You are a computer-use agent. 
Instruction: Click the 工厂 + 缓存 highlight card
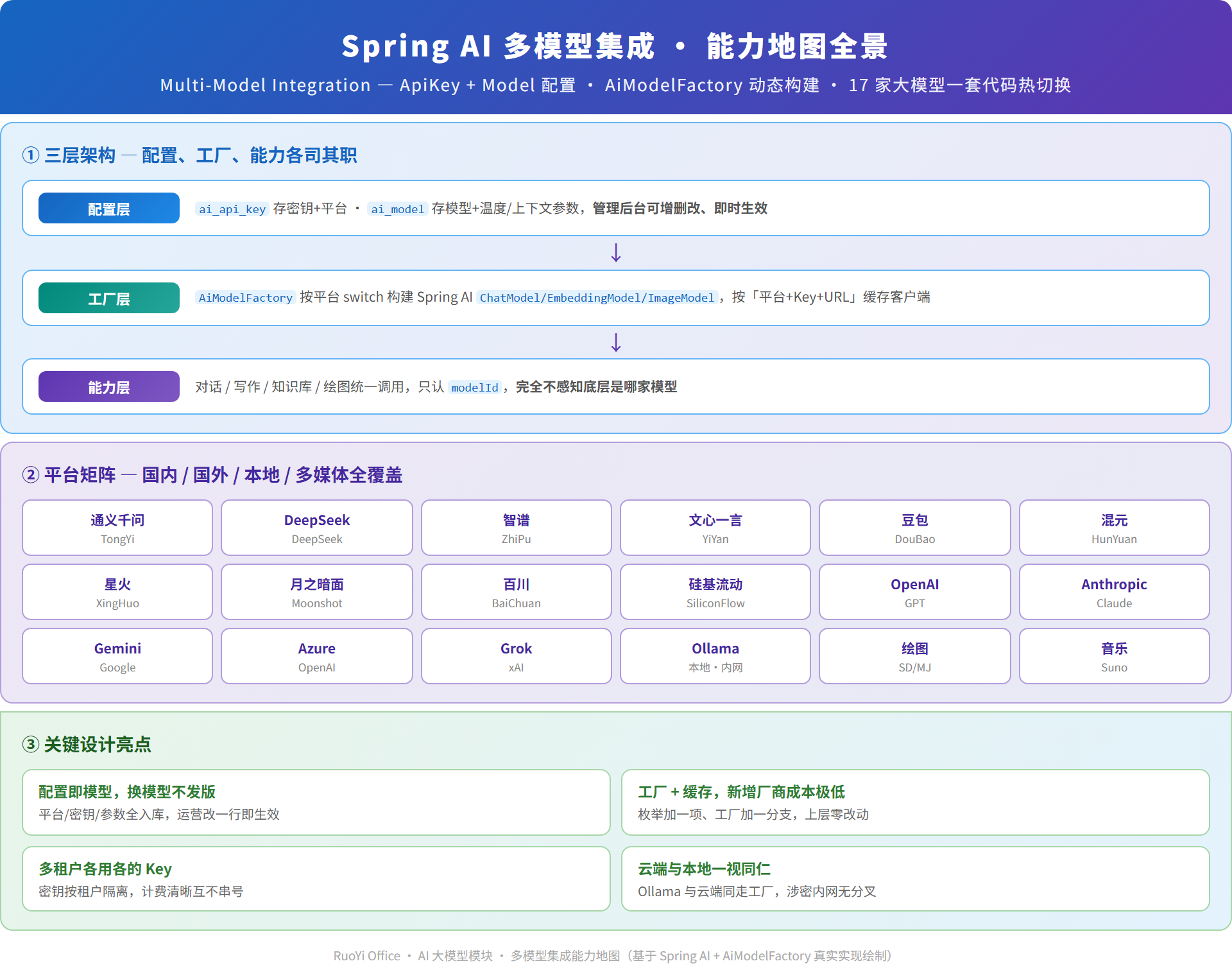(916, 802)
